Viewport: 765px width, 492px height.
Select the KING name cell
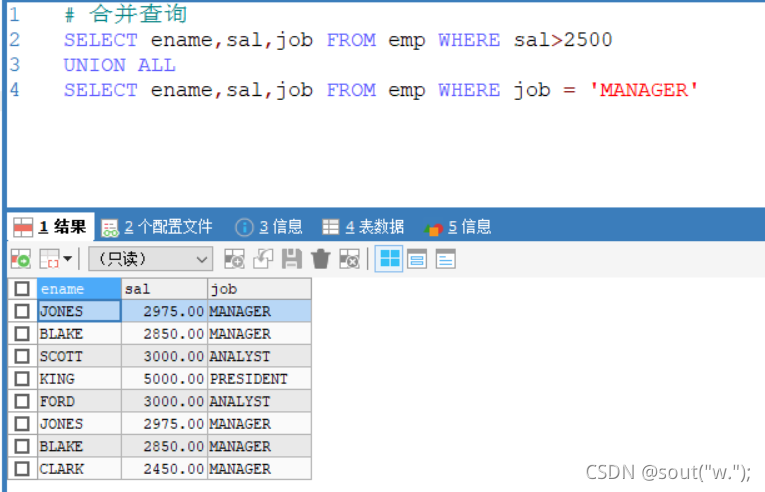pyautogui.click(x=79, y=379)
